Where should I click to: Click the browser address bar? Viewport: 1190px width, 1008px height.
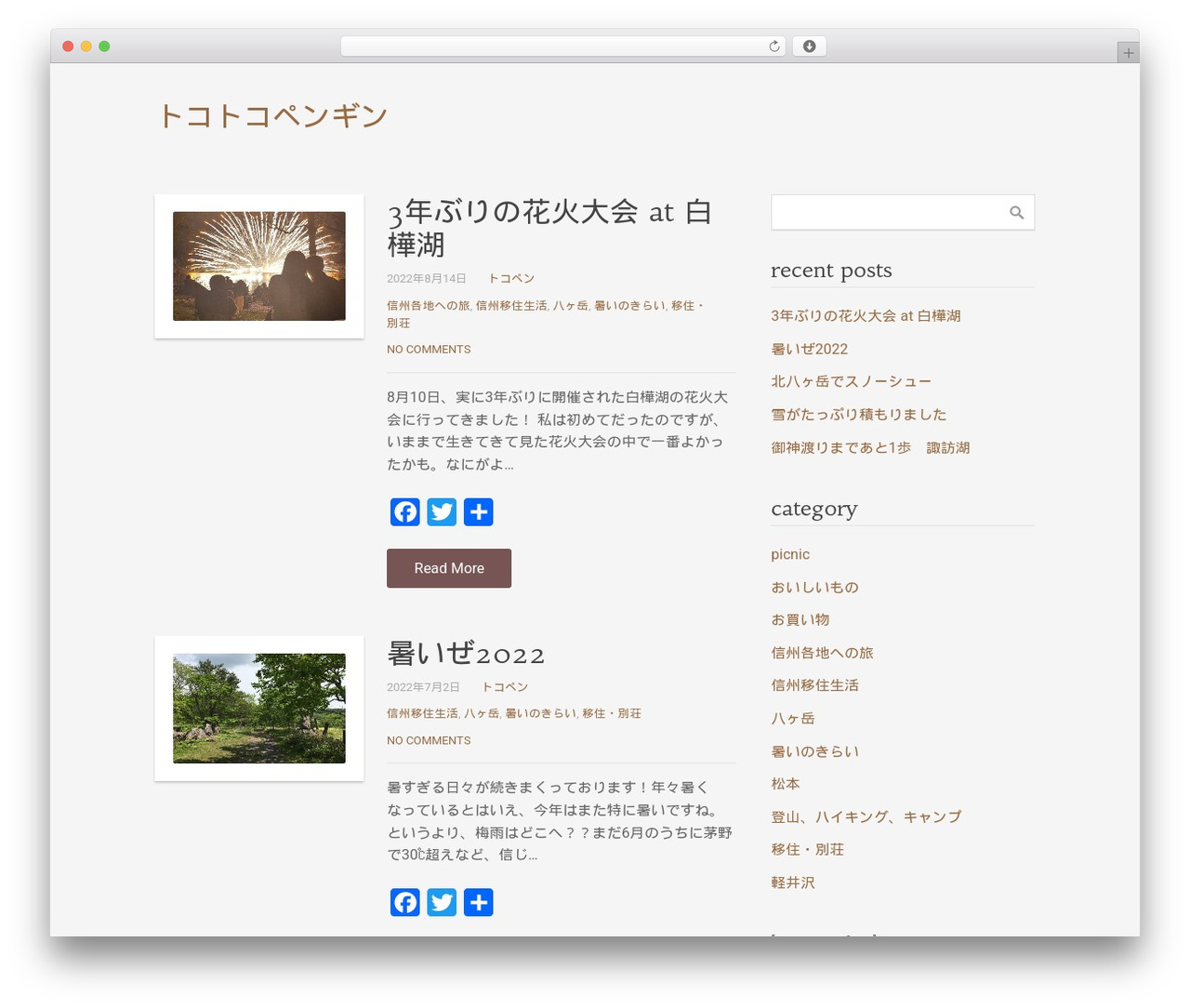[563, 46]
